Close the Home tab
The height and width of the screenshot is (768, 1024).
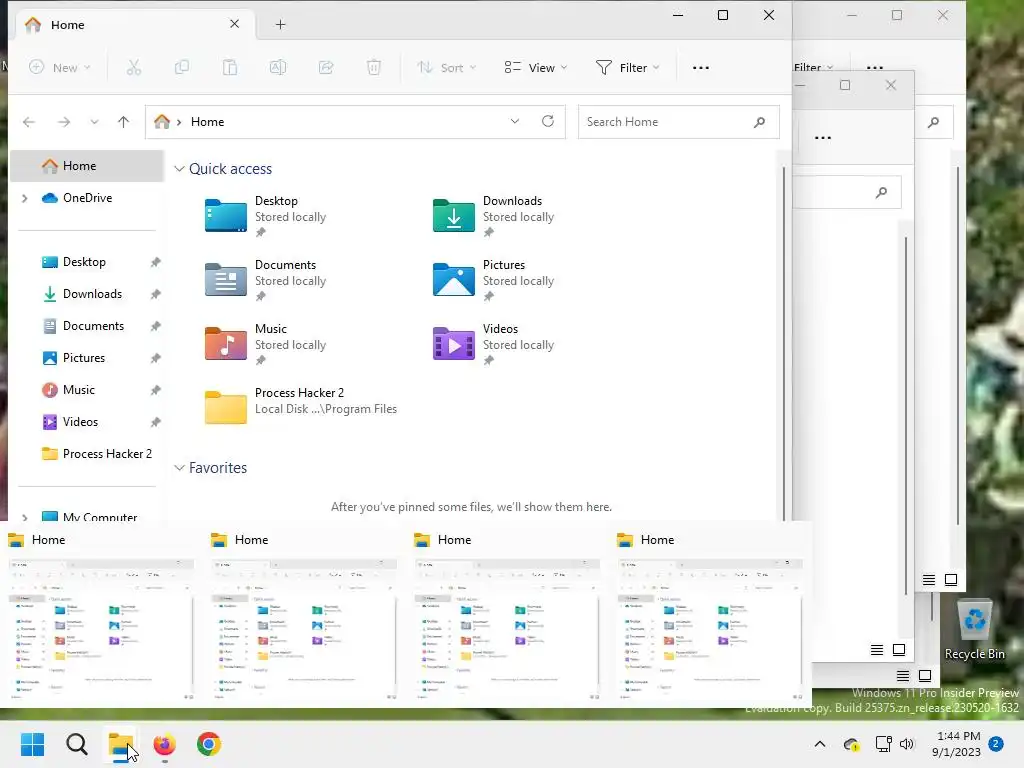pos(234,24)
